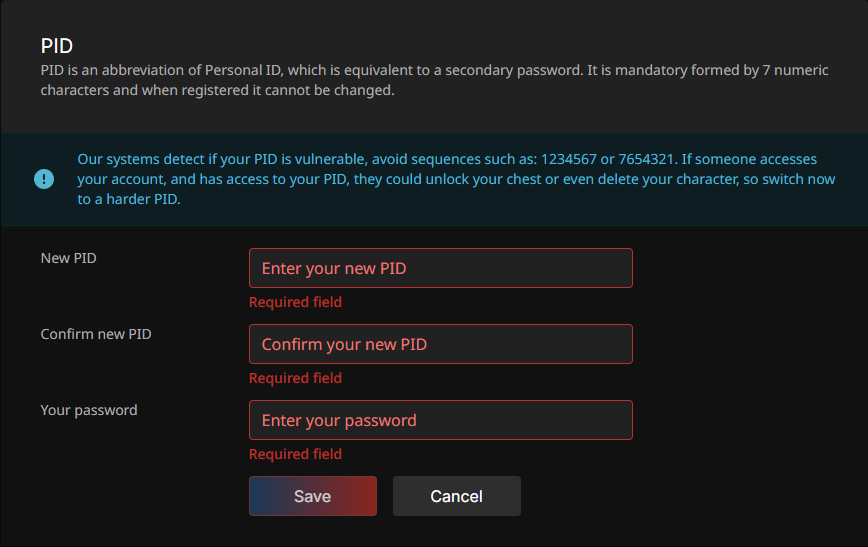Click the example sequence 1234567

[568, 160]
